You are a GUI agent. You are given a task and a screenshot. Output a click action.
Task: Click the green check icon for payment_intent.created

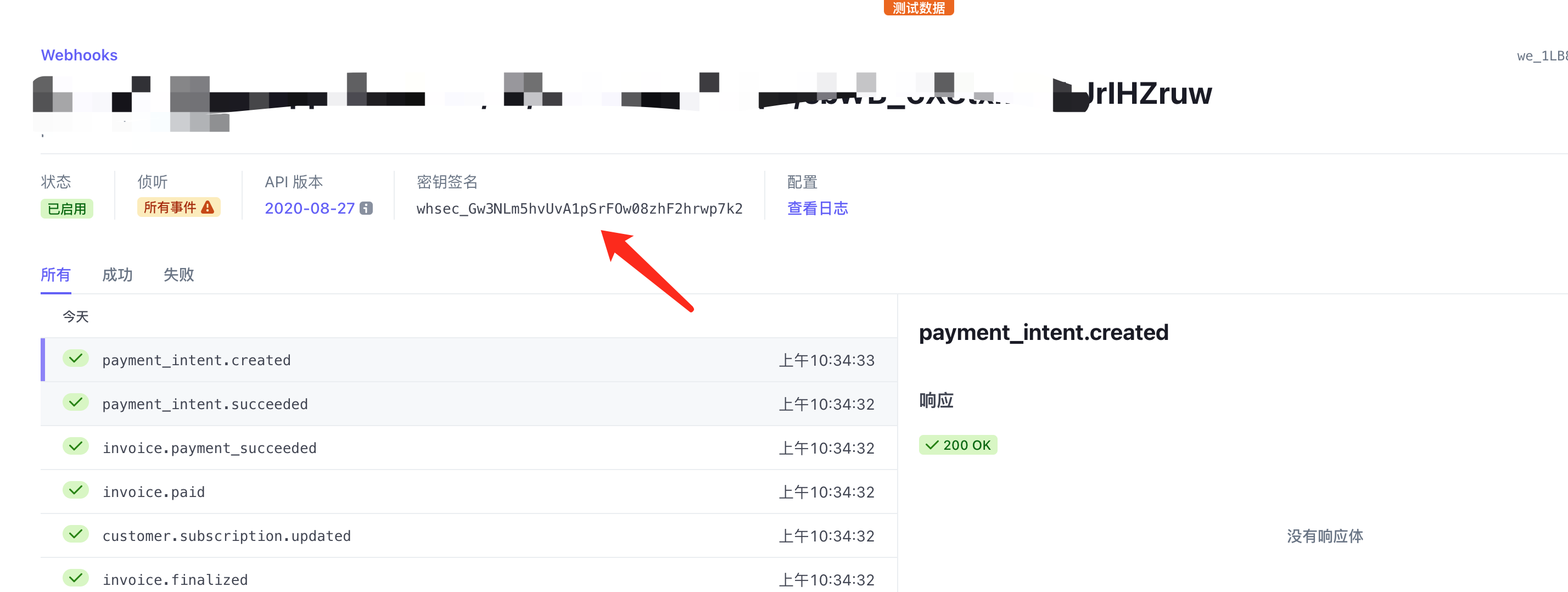75,359
